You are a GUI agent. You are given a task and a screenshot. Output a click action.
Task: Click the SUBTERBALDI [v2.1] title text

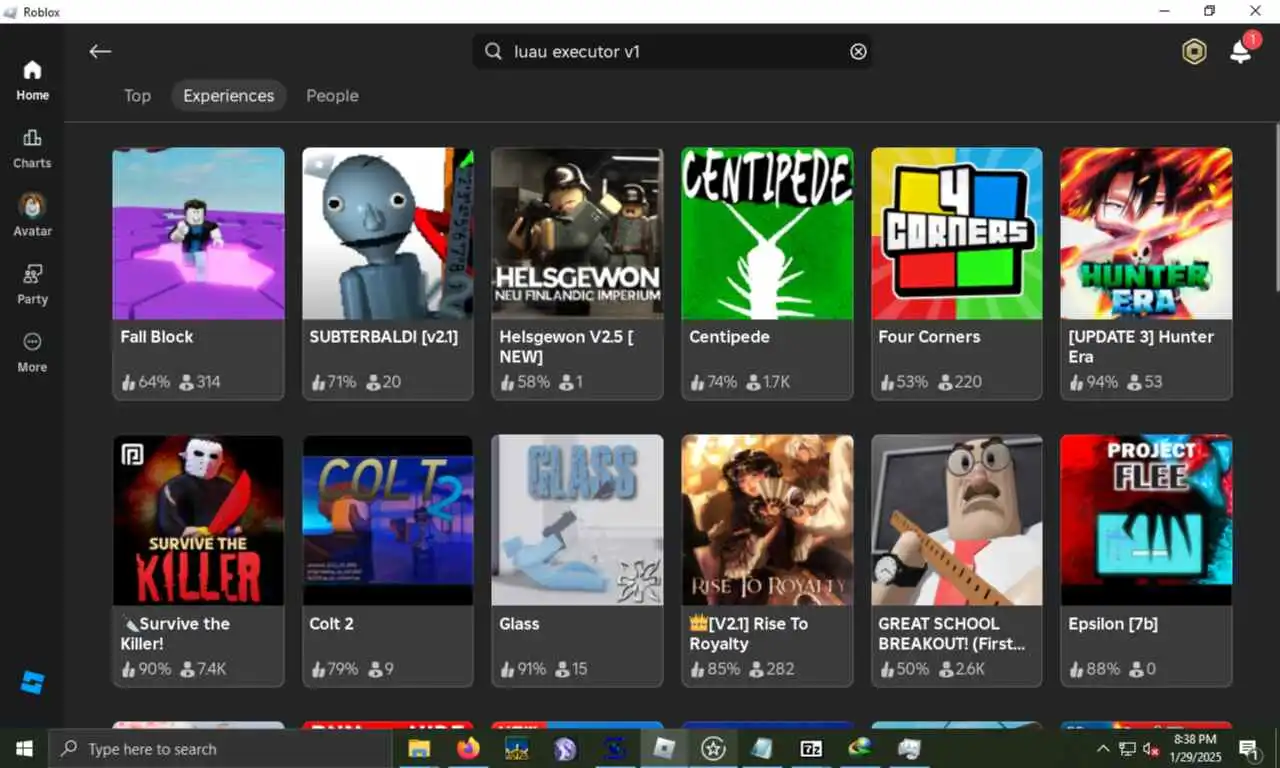[x=384, y=337]
